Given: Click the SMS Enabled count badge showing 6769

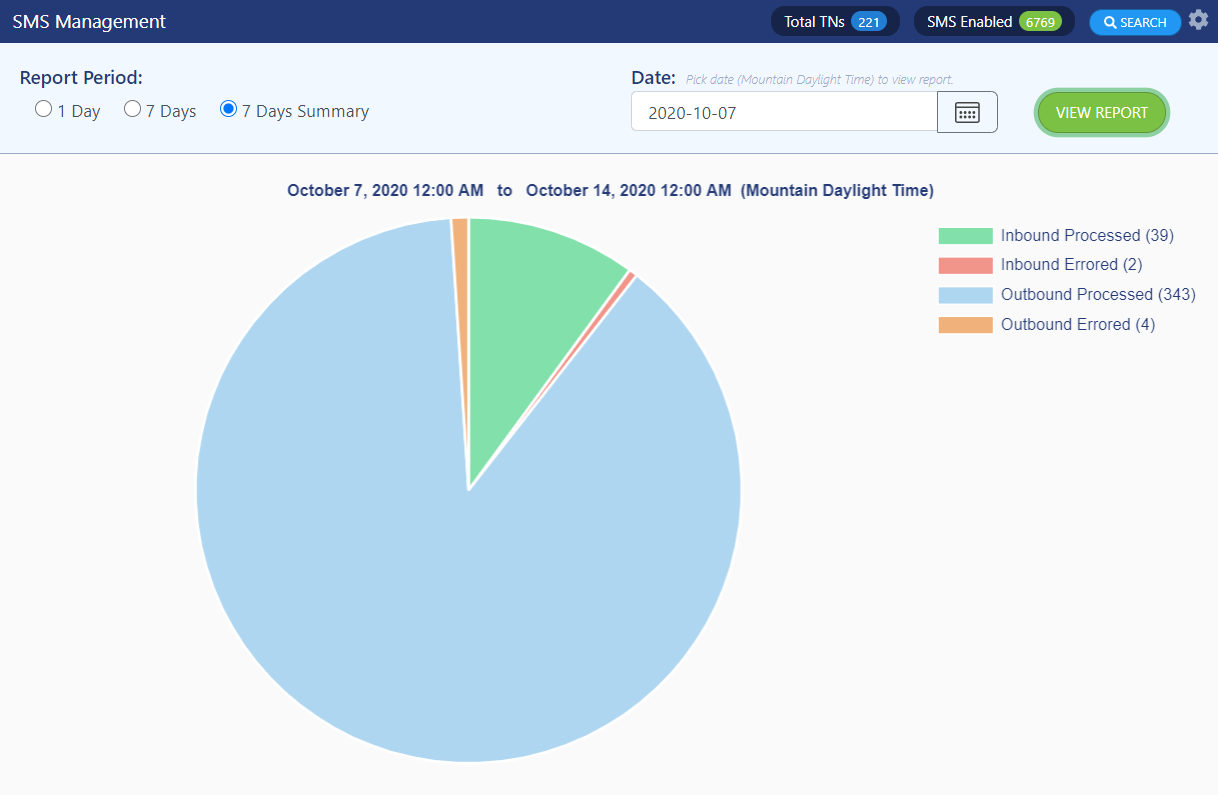Looking at the screenshot, I should tap(1041, 20).
